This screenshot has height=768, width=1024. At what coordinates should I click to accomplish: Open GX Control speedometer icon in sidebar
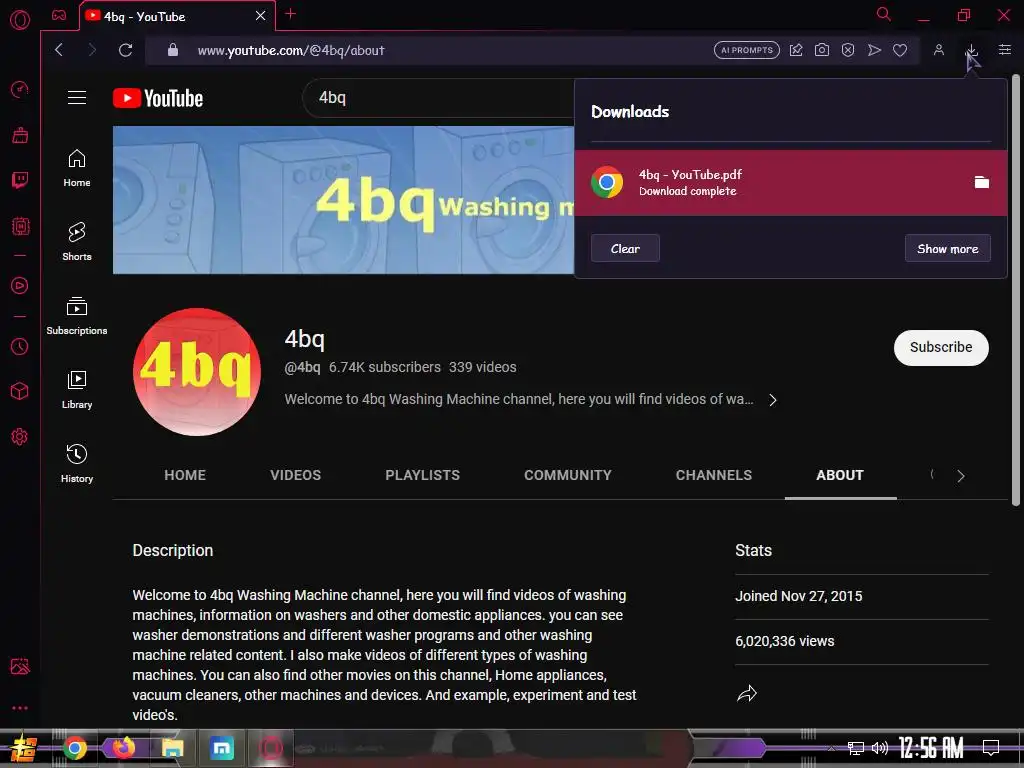(x=20, y=89)
